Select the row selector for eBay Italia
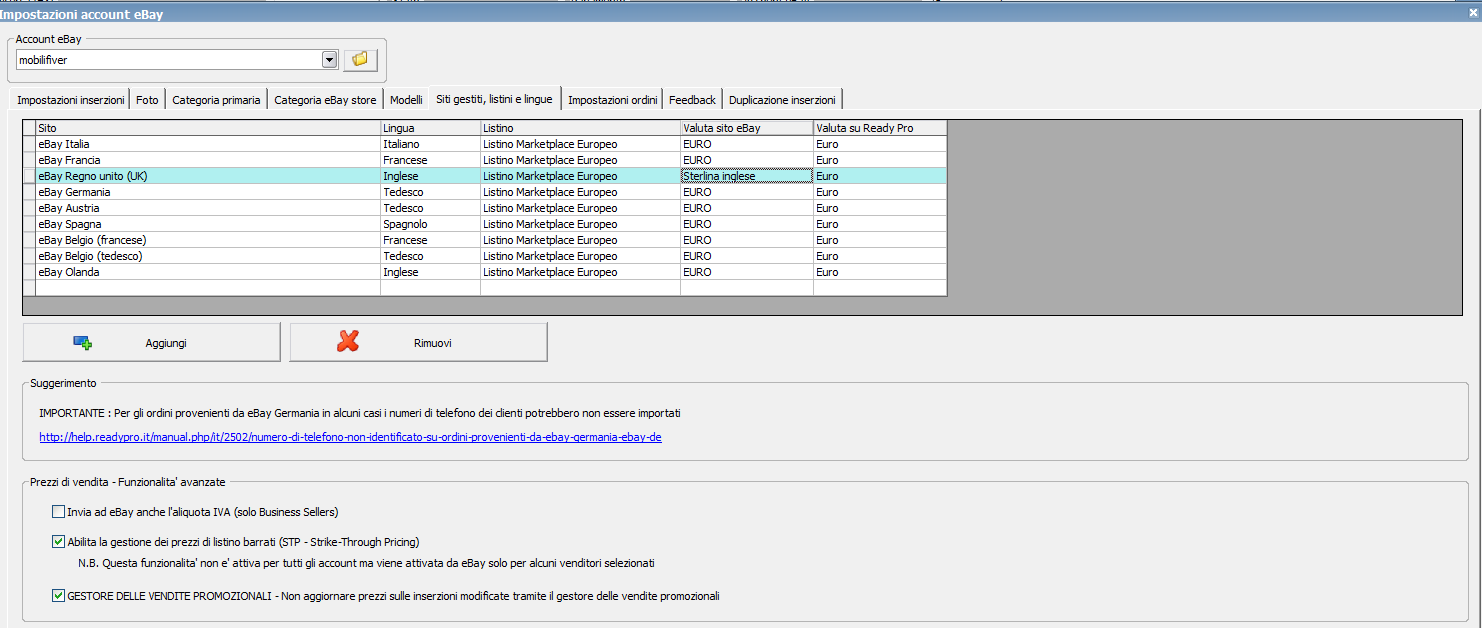The image size is (1482, 628). pos(29,144)
